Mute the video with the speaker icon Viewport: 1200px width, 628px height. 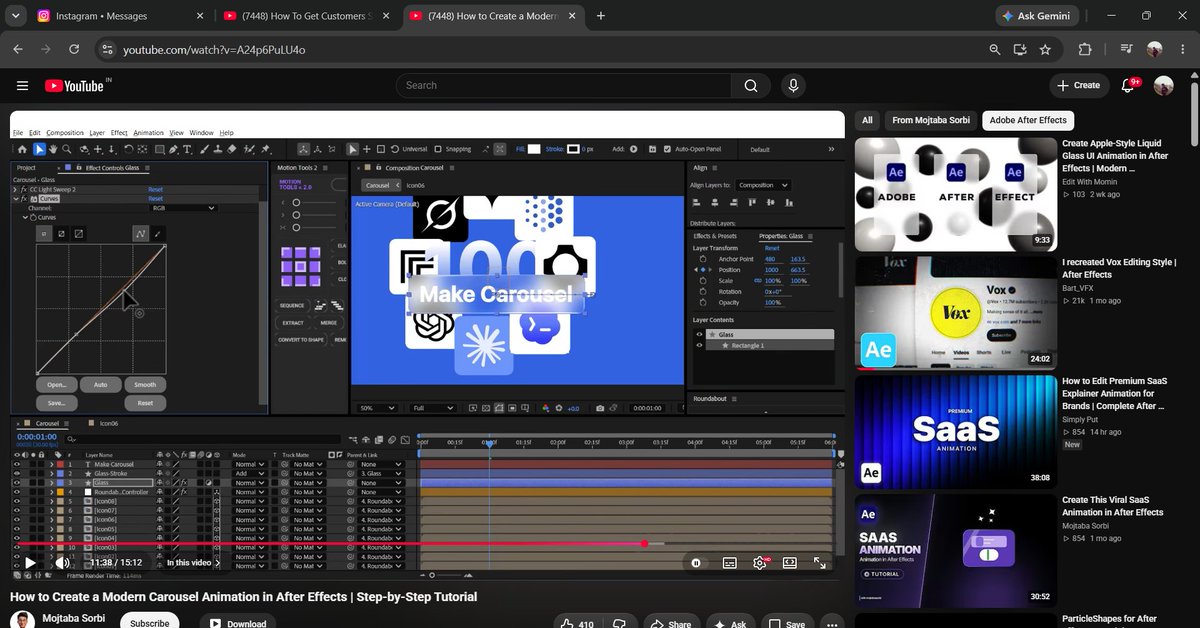coord(62,563)
